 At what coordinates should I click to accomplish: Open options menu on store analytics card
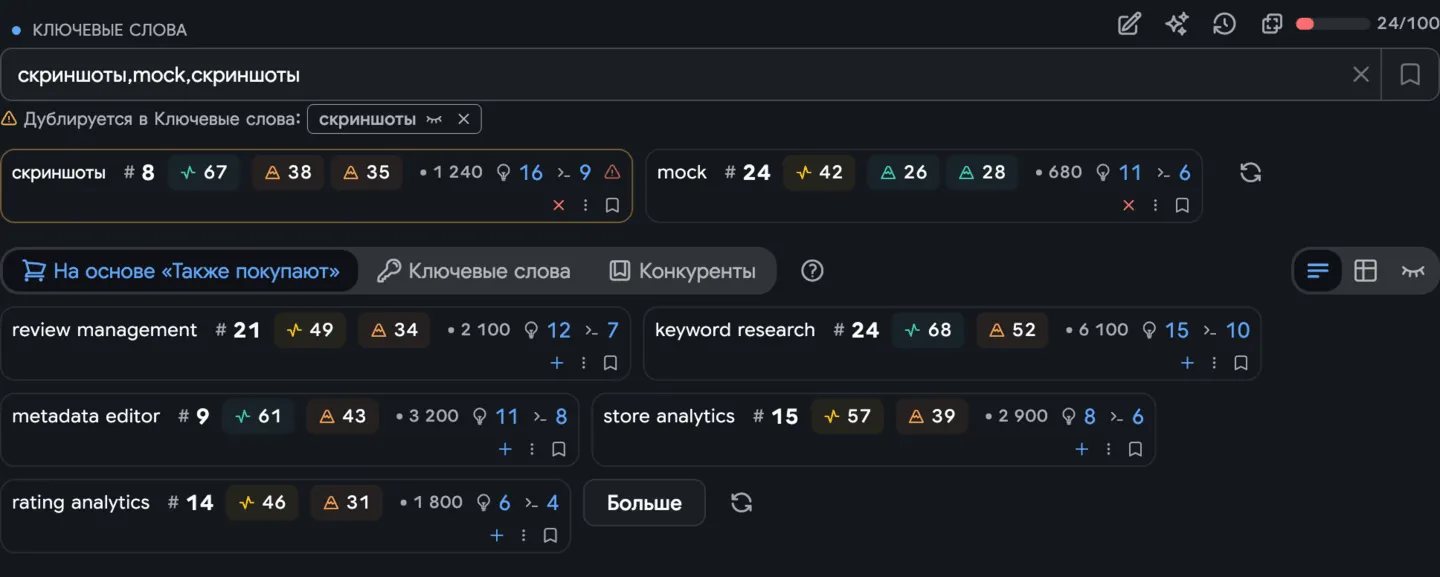1108,449
